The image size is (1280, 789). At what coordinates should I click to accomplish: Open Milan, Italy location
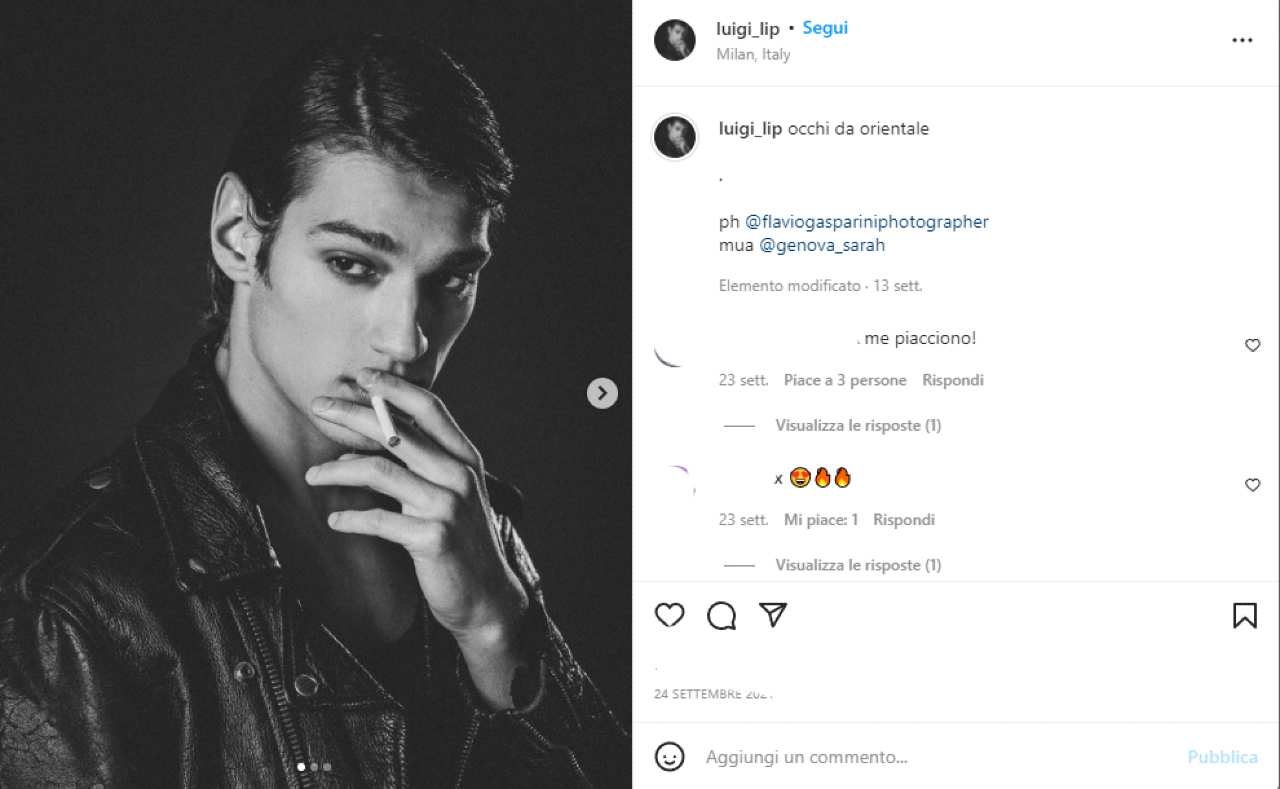click(753, 54)
